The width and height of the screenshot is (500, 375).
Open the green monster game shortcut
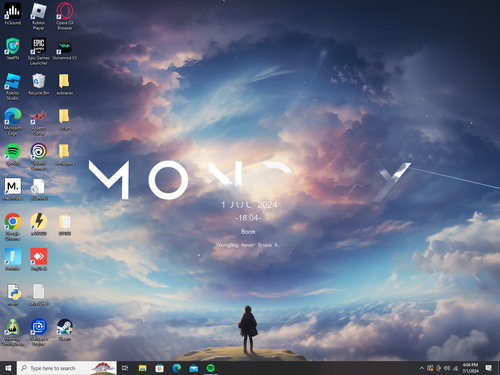click(x=13, y=332)
